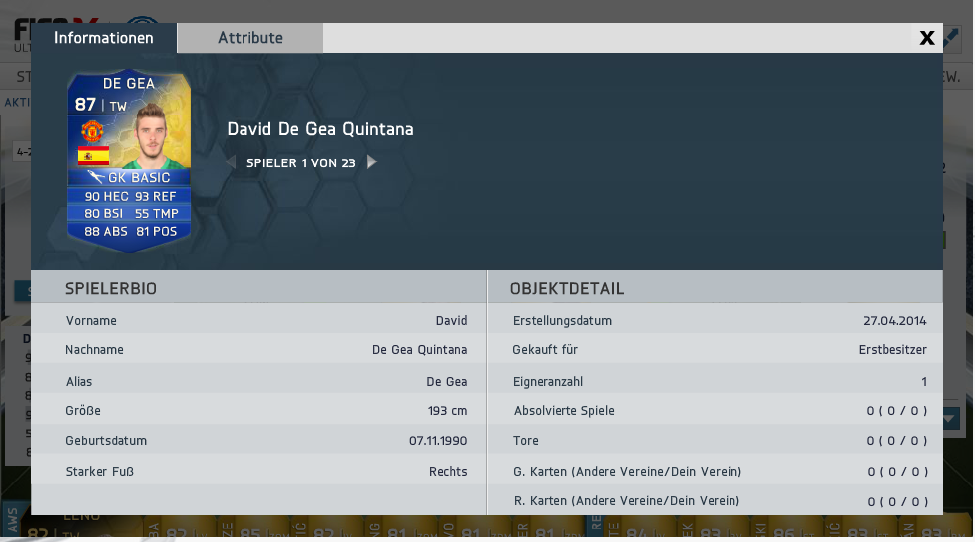
Task: Click the 90 HEC stat on card
Action: tap(106, 197)
